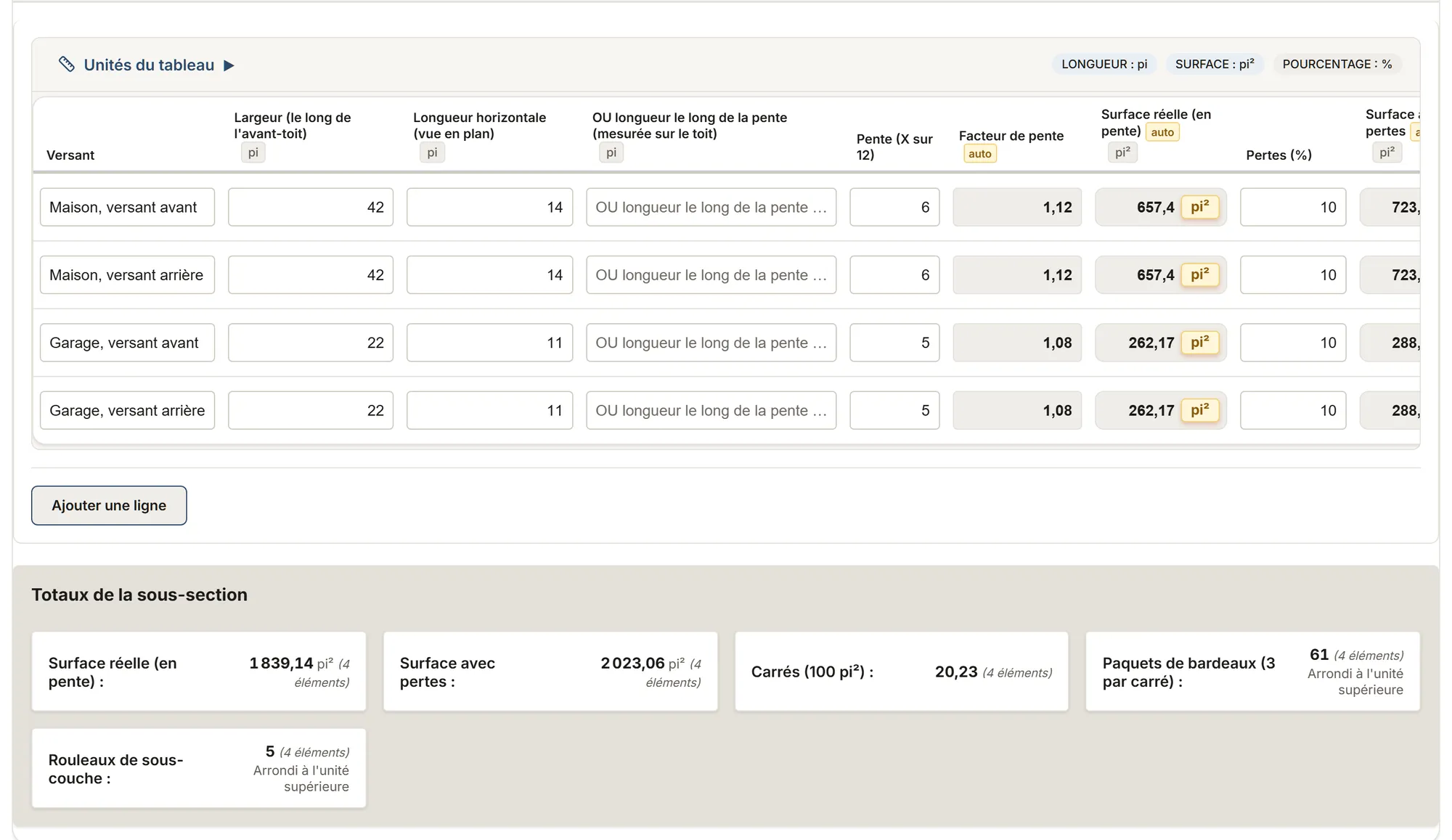Select the Pertes field for Maison, versant arrière
The image size is (1452, 840).
point(1293,274)
